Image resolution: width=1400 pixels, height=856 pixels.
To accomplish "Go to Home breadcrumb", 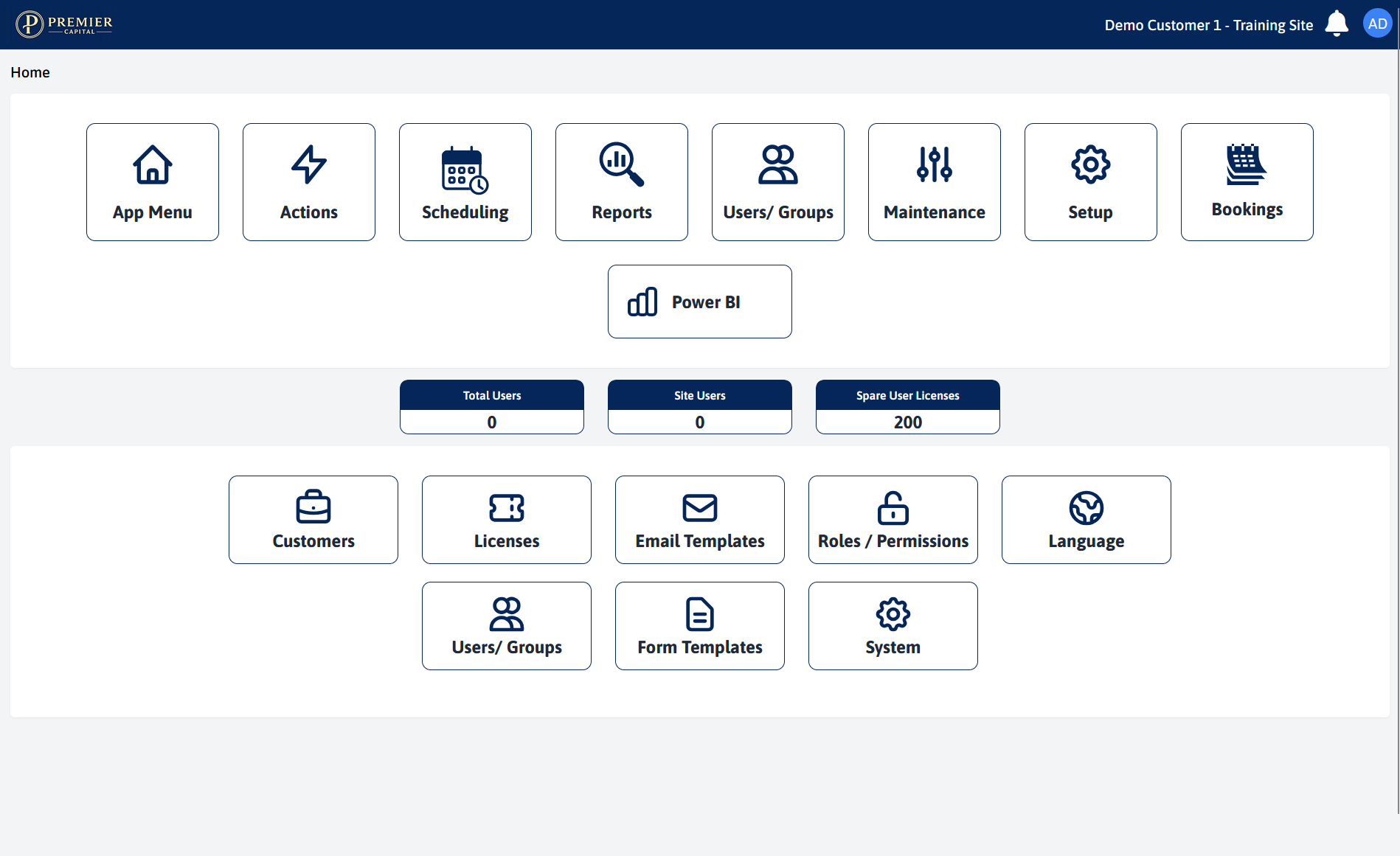I will coord(30,72).
